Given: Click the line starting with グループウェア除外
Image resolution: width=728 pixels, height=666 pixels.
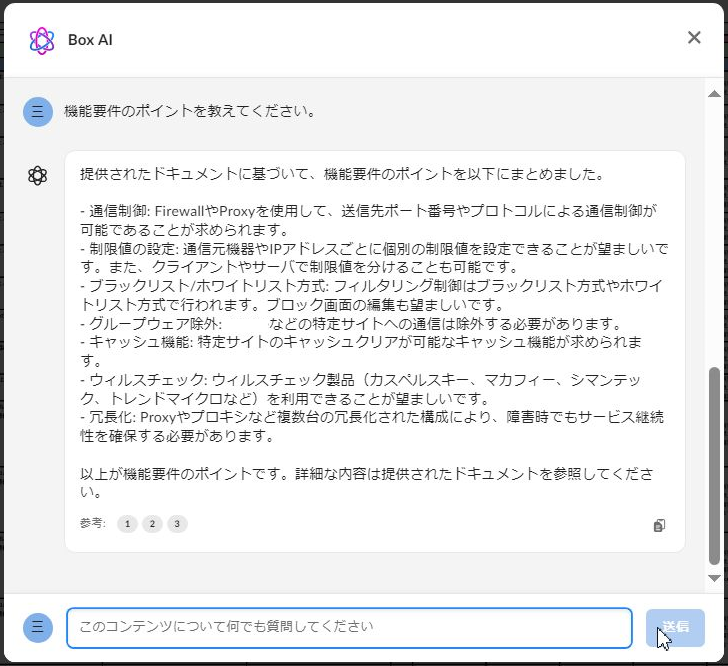Looking at the screenshot, I should coord(351,324).
